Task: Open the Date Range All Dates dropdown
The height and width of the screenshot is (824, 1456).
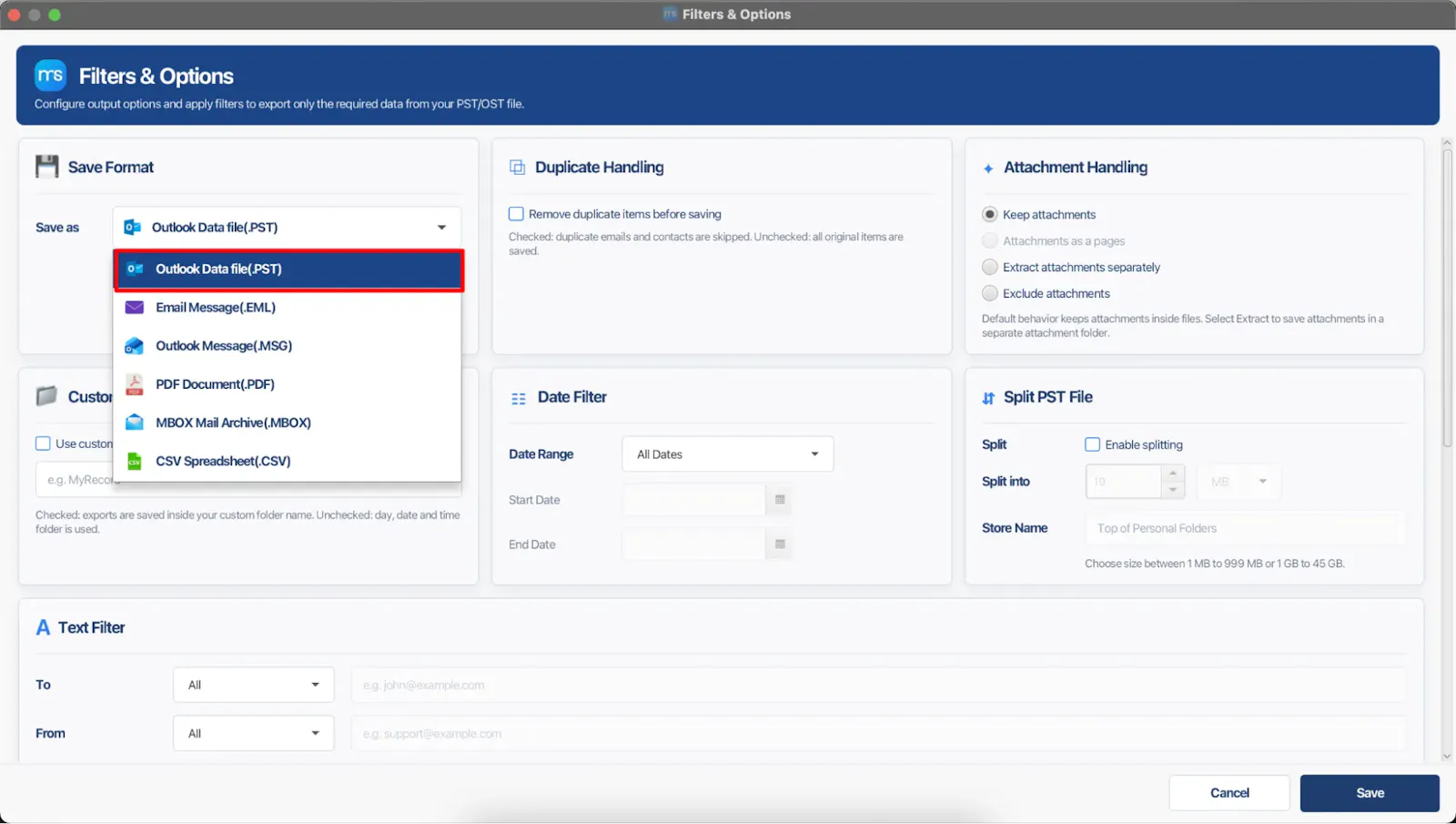Action: [728, 454]
